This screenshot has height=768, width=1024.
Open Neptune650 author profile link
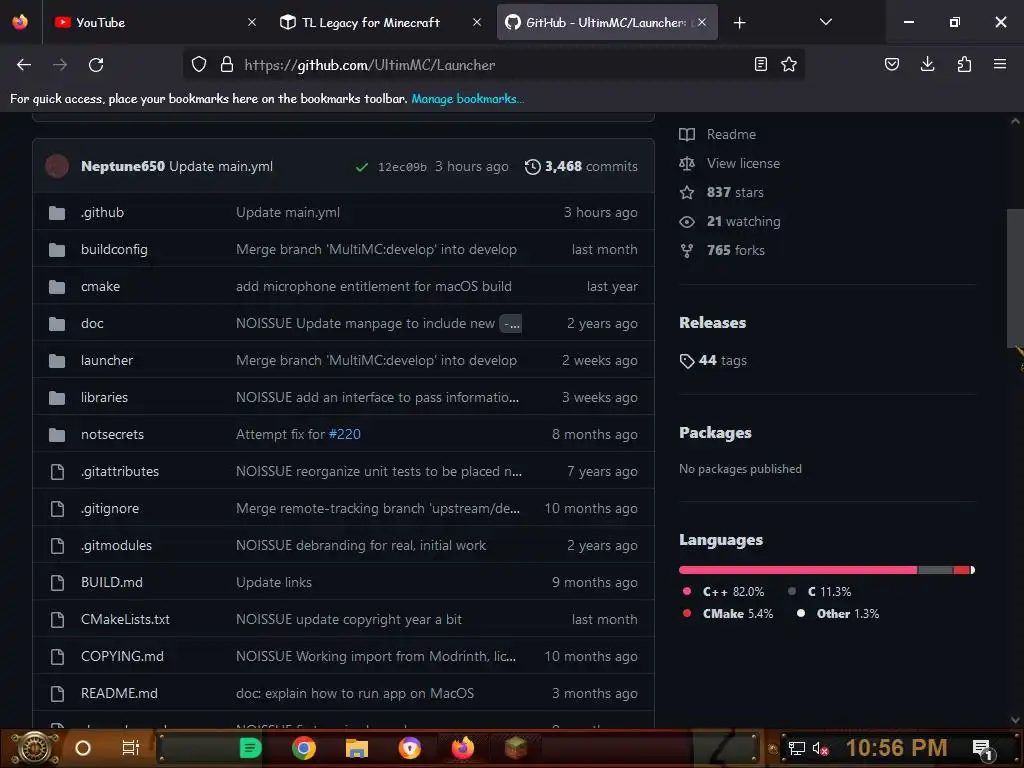tap(123, 167)
